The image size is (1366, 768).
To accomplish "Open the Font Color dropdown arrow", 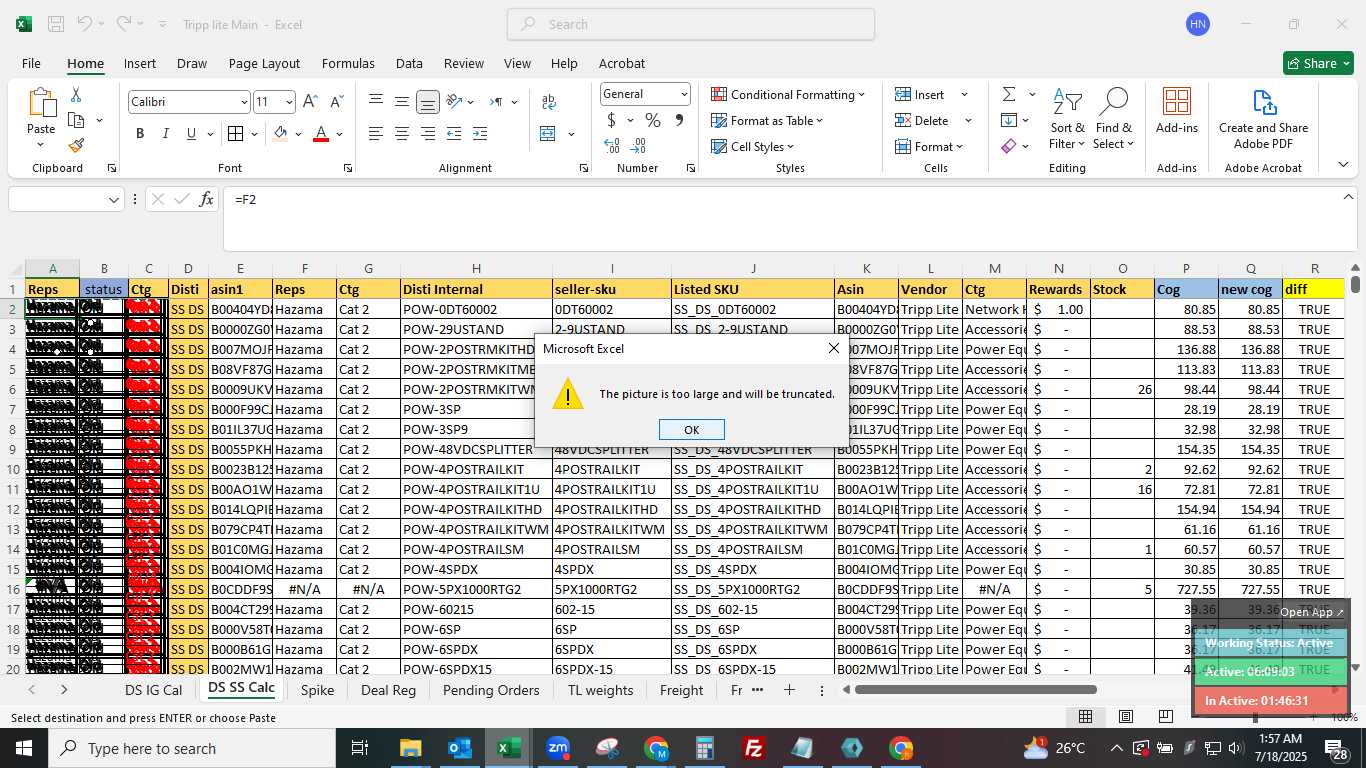I will point(340,134).
